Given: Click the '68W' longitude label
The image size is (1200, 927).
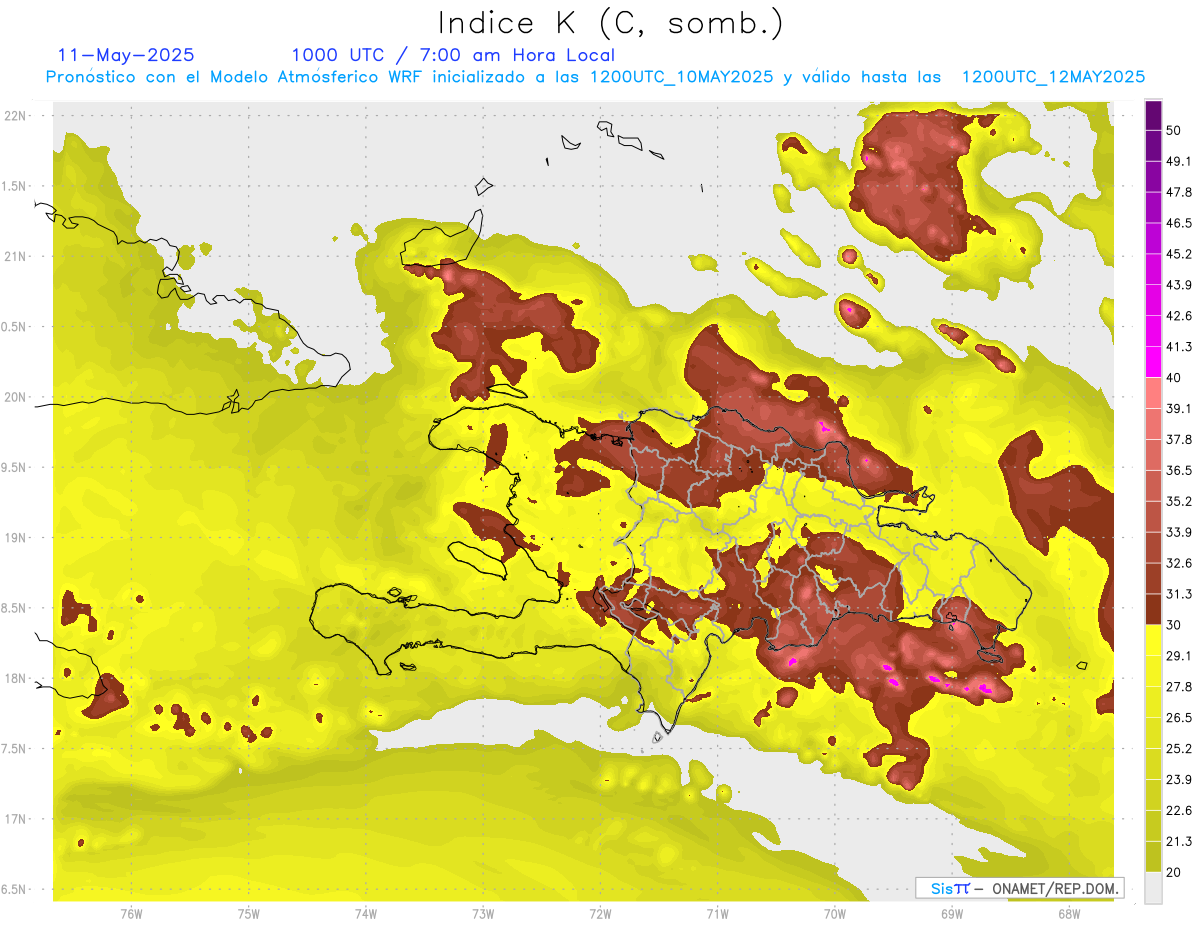Looking at the screenshot, I should [1069, 915].
